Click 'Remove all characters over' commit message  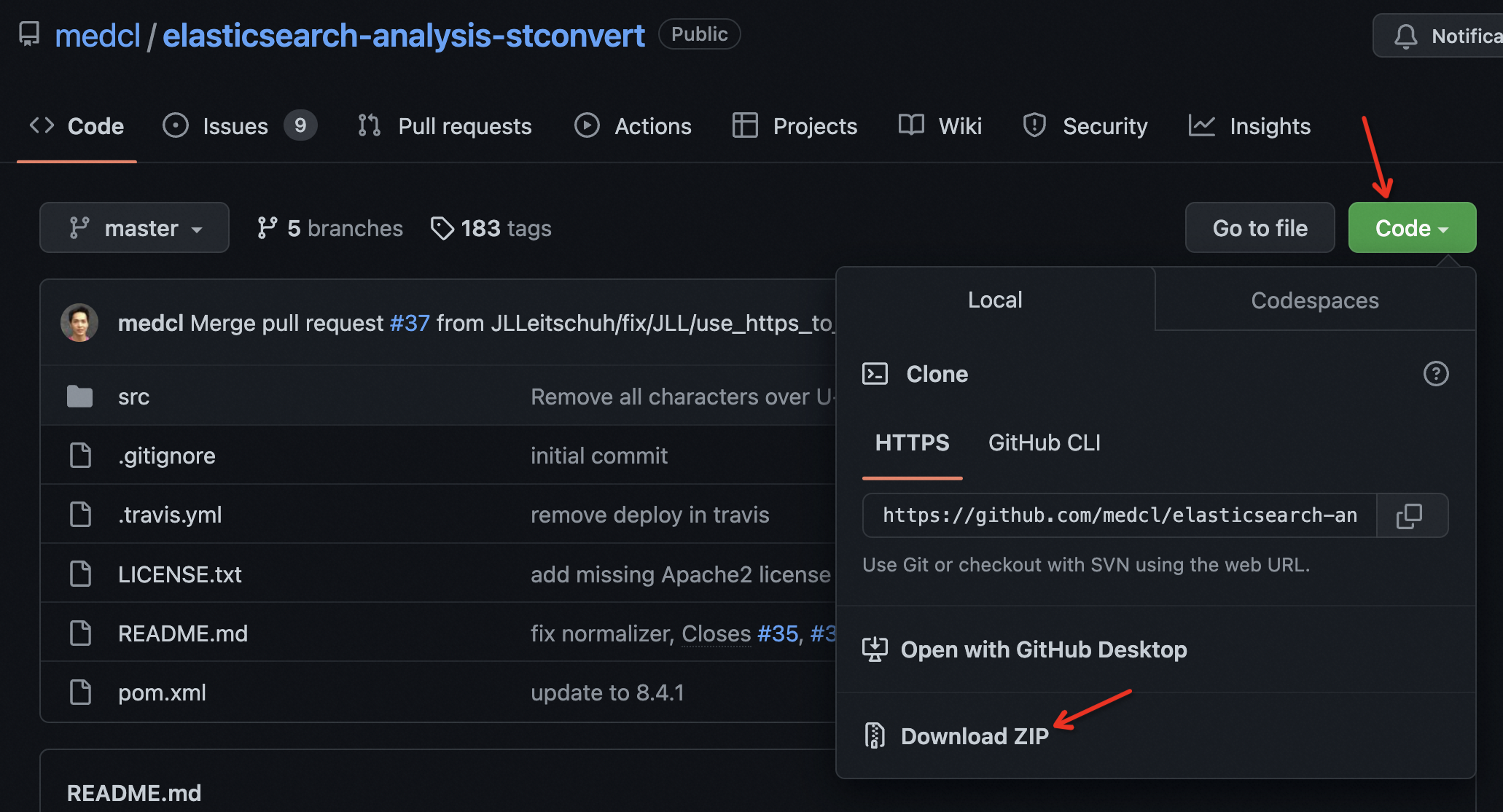683,397
